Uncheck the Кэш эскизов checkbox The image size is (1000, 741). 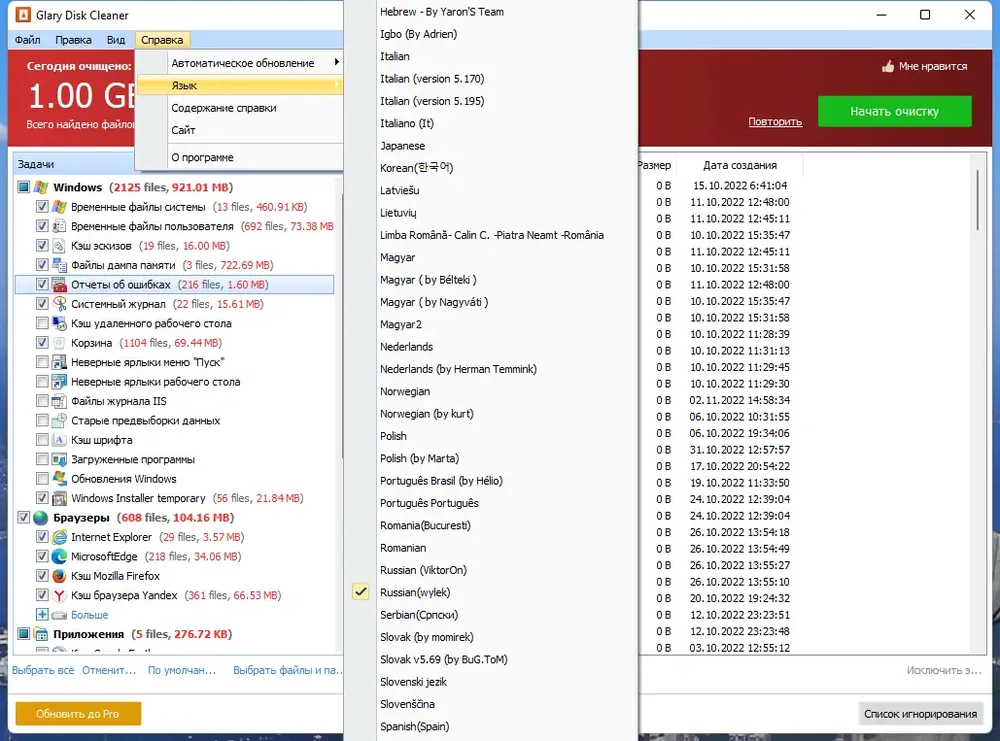[42, 246]
